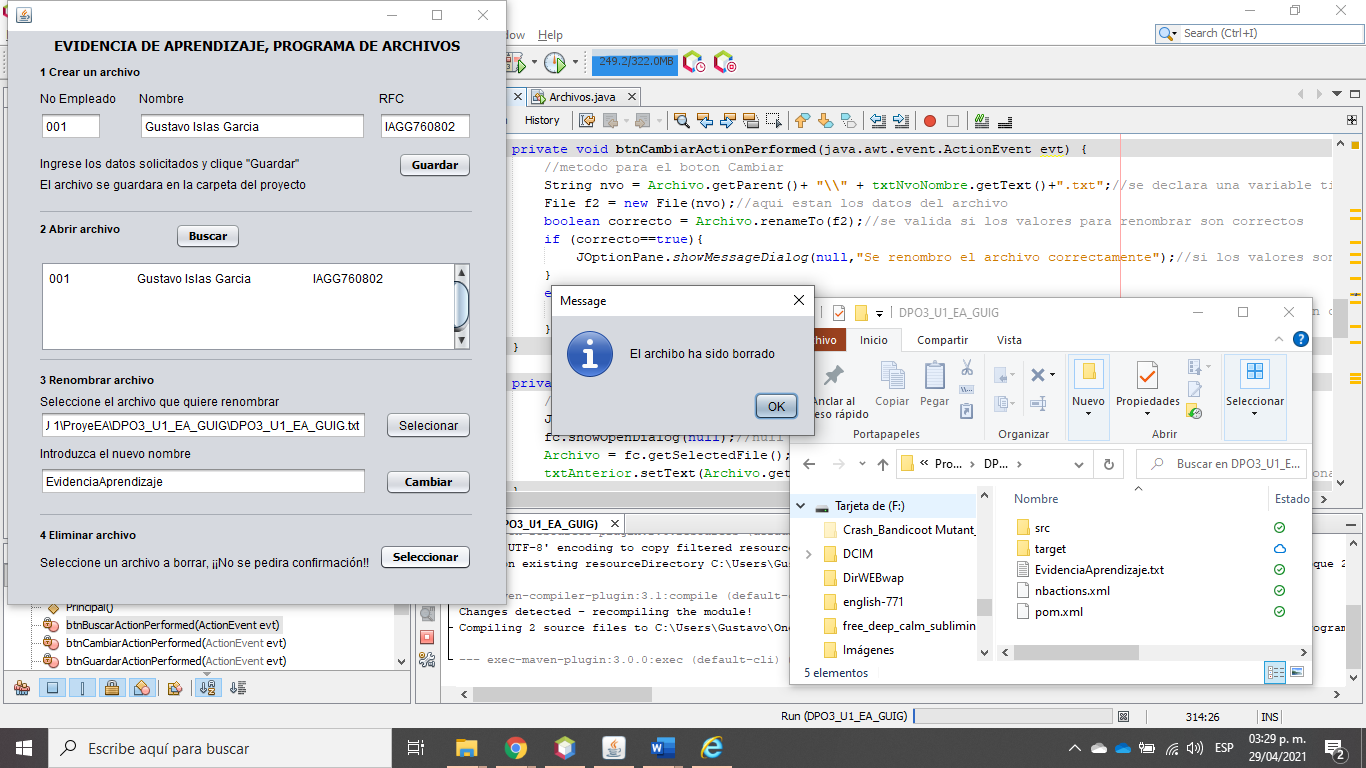This screenshot has width=1366, height=768.
Task: Toggle Show Non-Public Members lock icon
Action: [112, 688]
